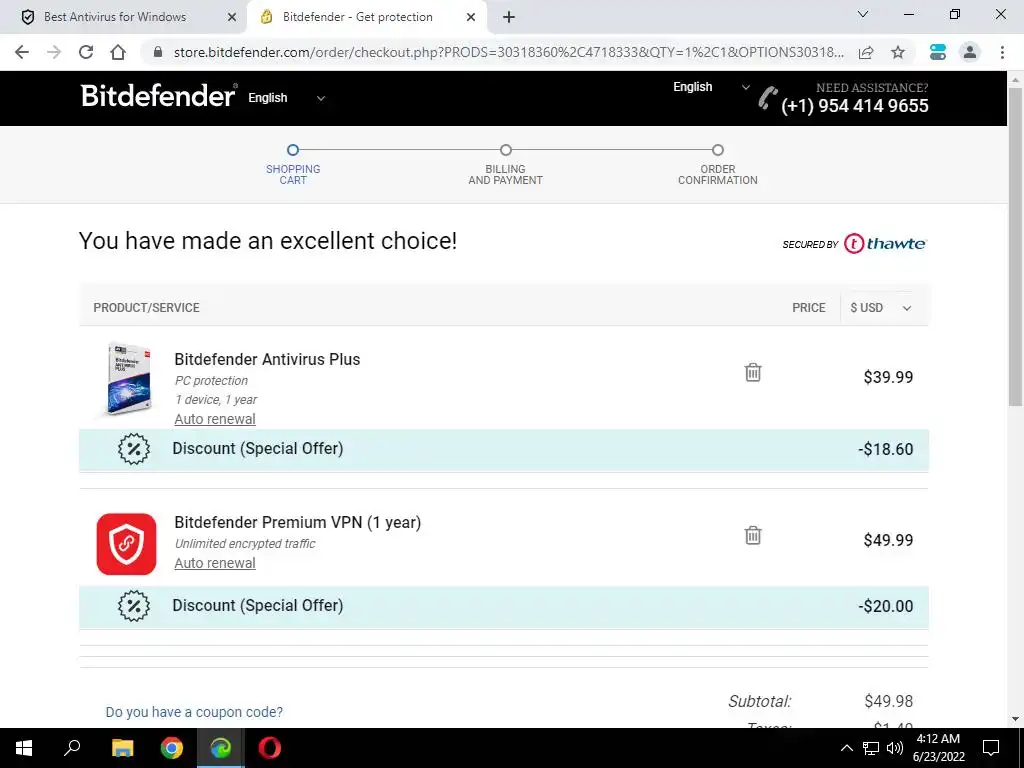This screenshot has width=1024, height=768.
Task: Click the PRODUCT/SERVICE column header
Action: [146, 308]
